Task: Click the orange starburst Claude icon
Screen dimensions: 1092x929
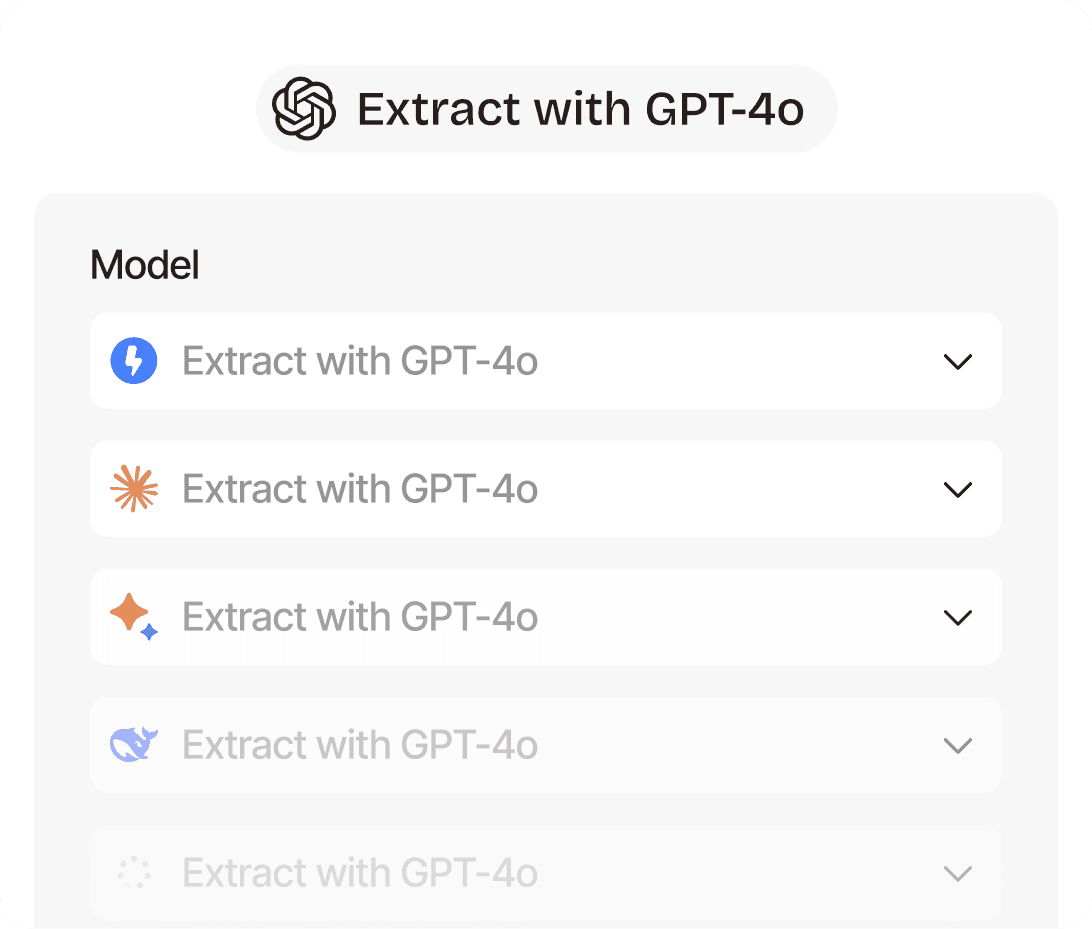Action: pos(134,489)
